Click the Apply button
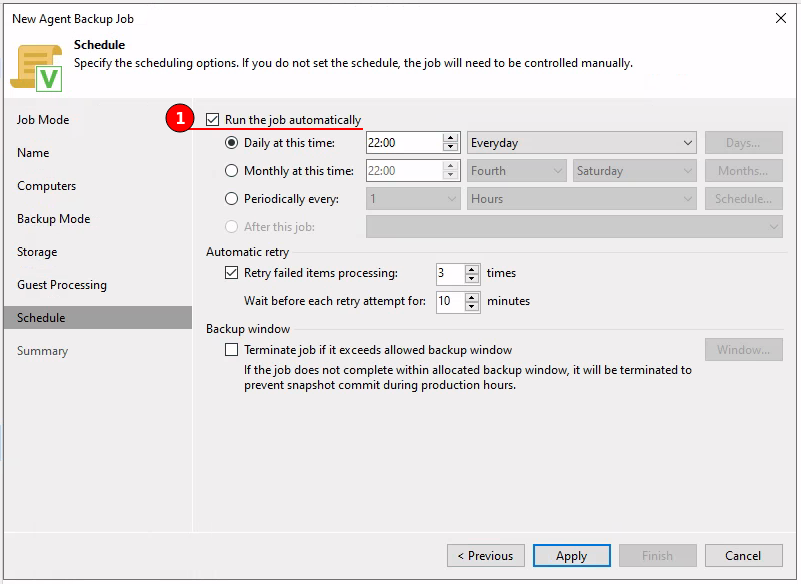Viewport: 801px width, 584px height. click(x=572, y=555)
